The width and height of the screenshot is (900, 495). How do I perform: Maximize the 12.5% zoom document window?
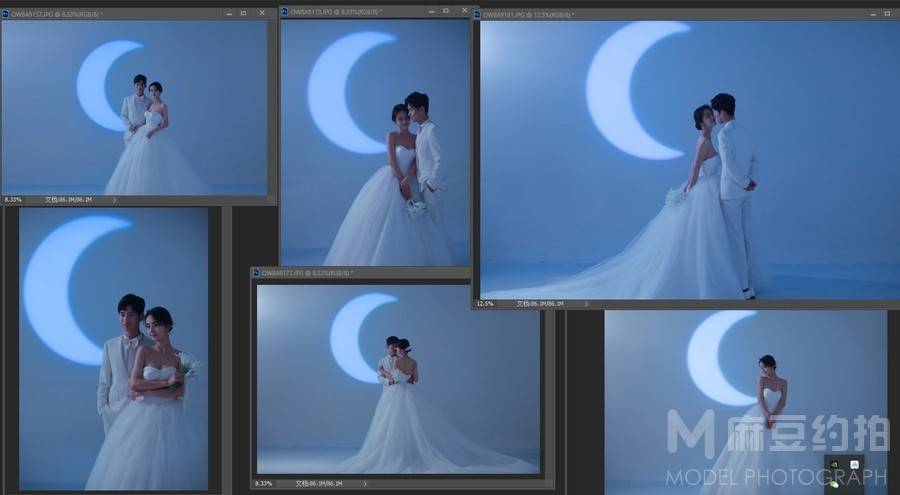click(887, 14)
